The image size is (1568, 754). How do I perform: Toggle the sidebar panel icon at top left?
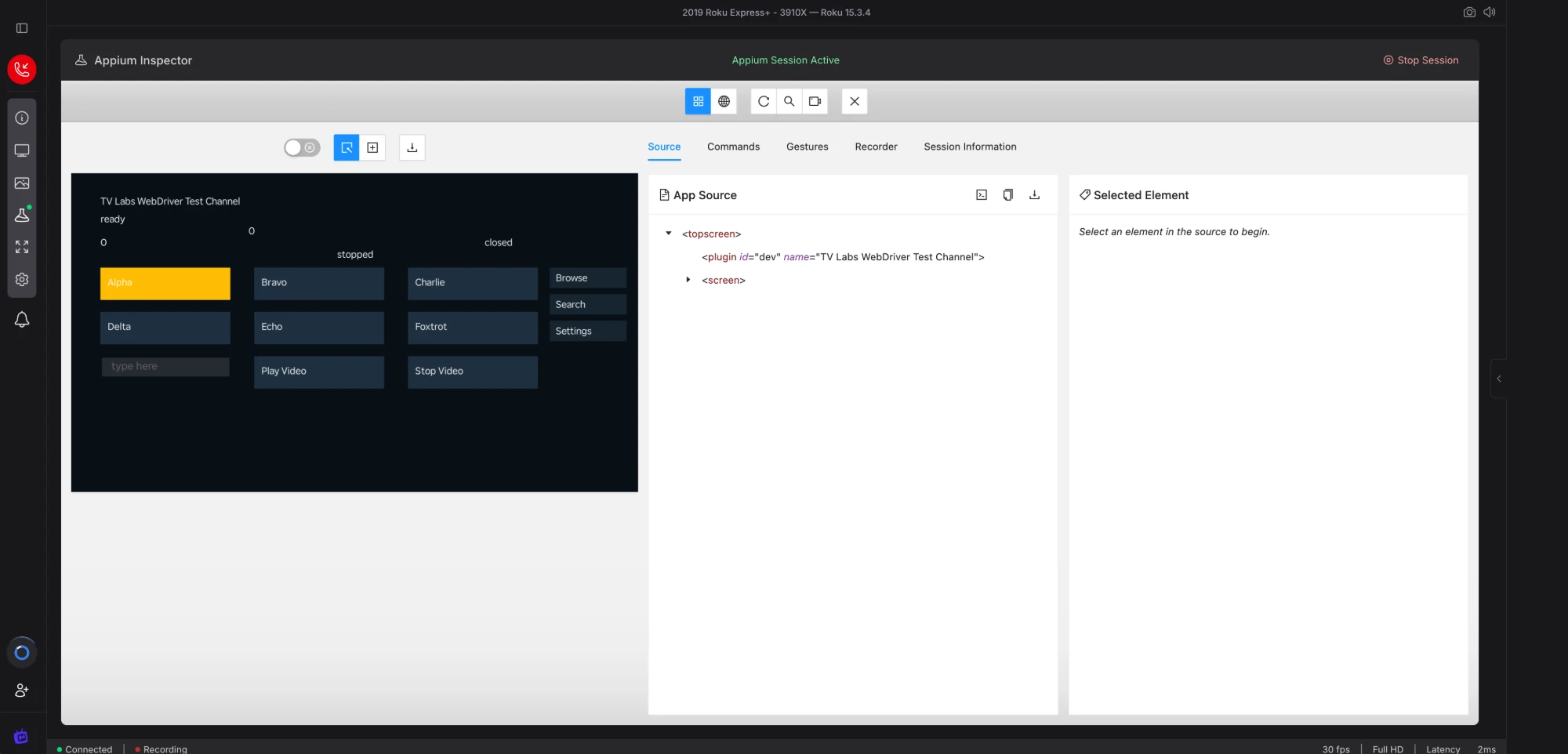(x=22, y=28)
